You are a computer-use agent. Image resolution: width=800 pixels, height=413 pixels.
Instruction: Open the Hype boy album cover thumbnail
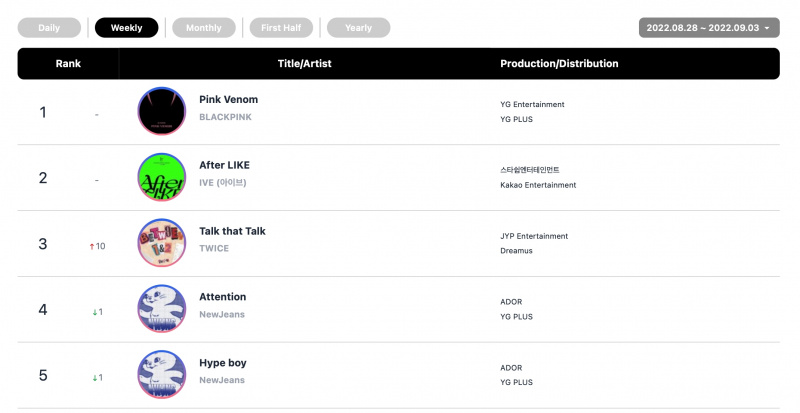[x=162, y=375]
